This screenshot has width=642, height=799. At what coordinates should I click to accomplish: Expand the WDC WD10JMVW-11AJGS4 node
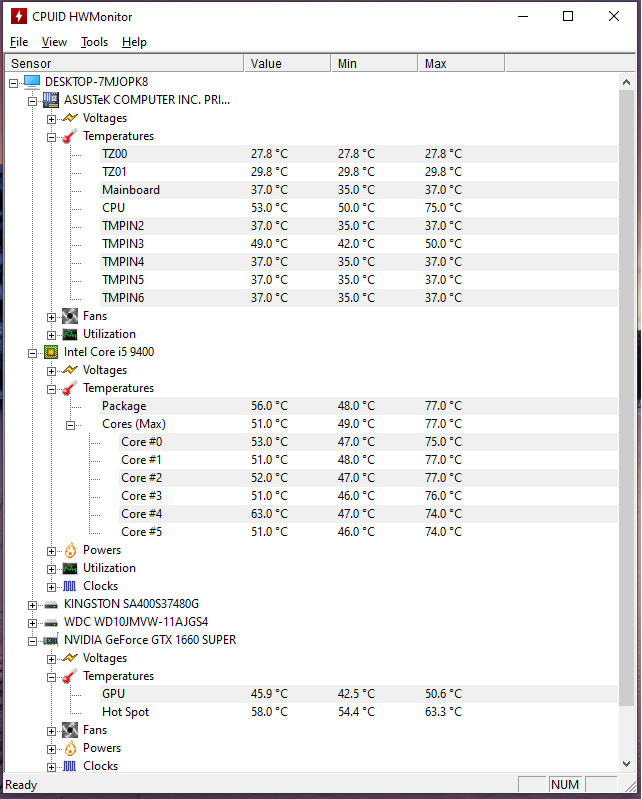[x=33, y=623]
